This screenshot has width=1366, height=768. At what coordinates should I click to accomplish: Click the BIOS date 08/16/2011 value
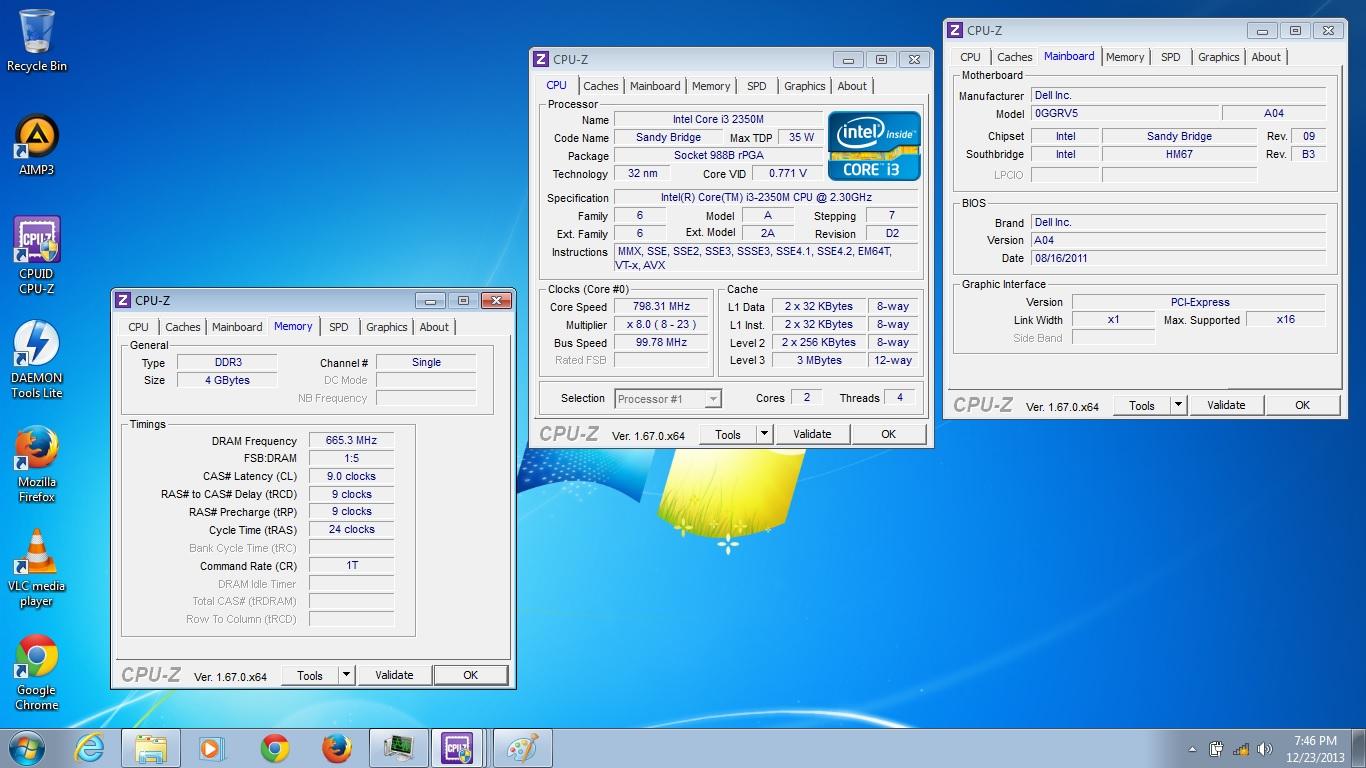(x=1178, y=258)
